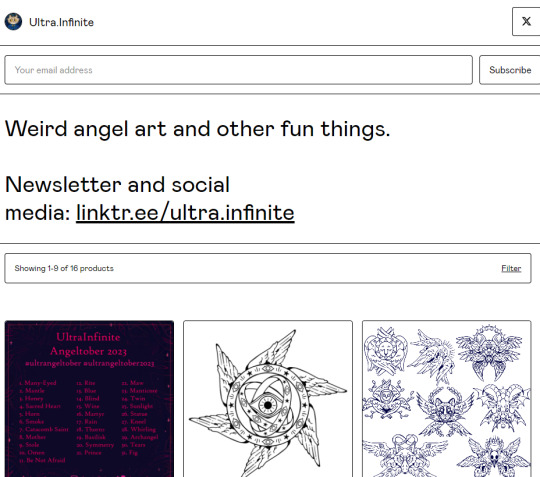Focus the Your email address field

[x=238, y=70]
